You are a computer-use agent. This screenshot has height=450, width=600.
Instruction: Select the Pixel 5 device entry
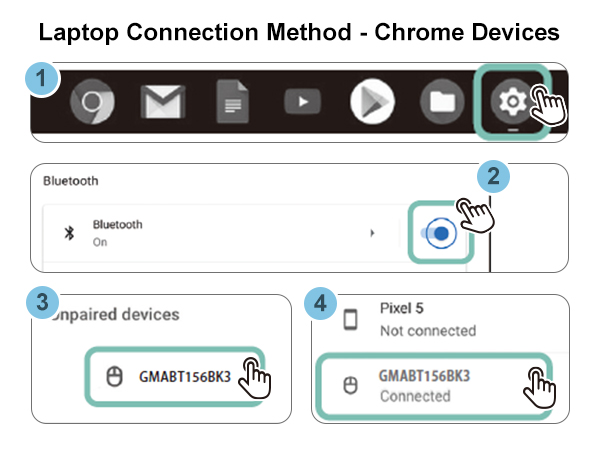440,320
